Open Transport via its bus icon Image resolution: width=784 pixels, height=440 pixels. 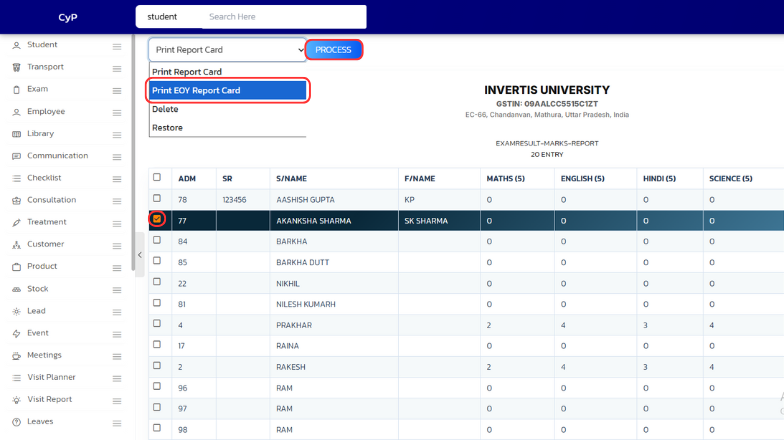pyautogui.click(x=16, y=67)
